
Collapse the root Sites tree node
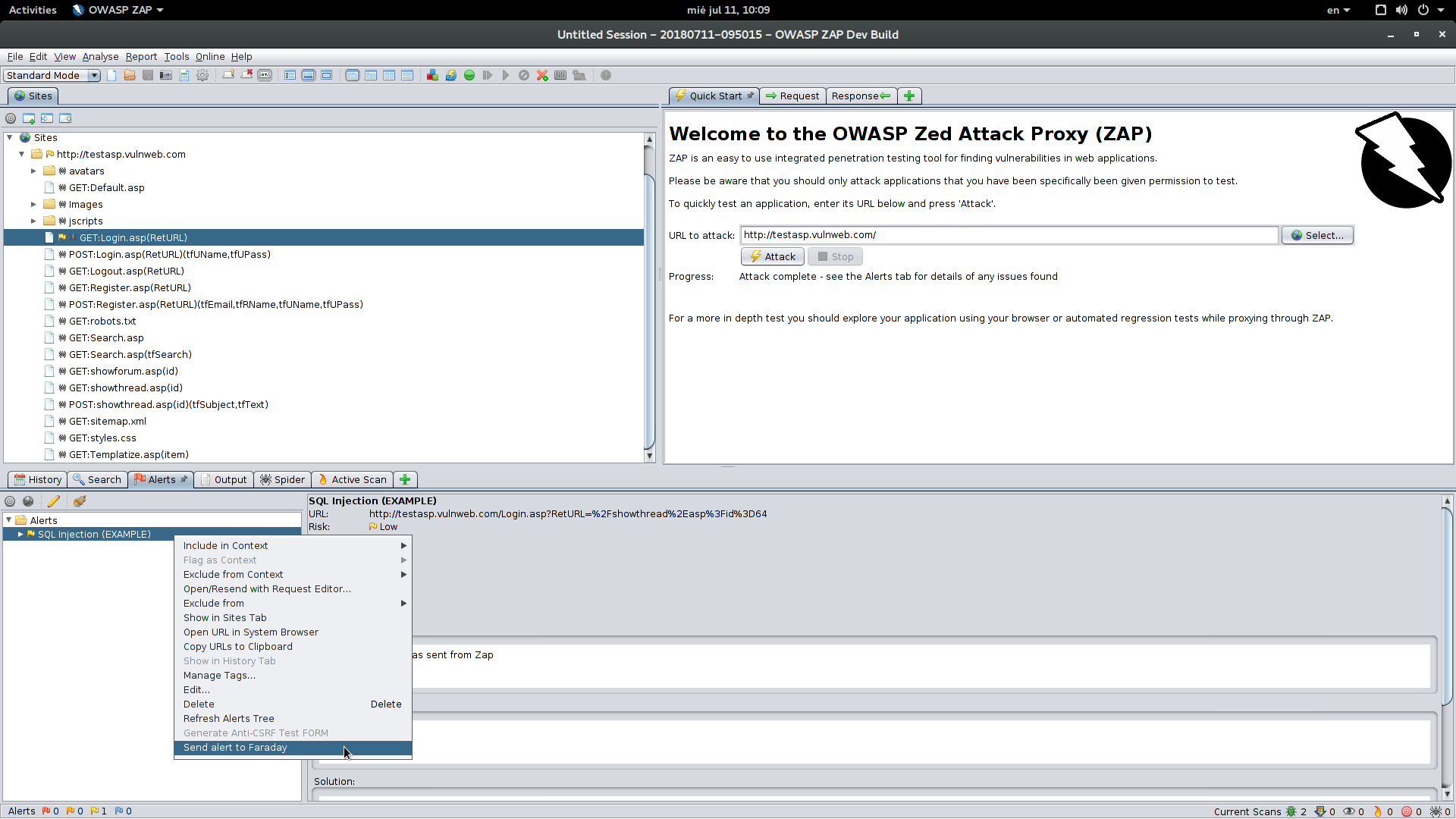10,137
